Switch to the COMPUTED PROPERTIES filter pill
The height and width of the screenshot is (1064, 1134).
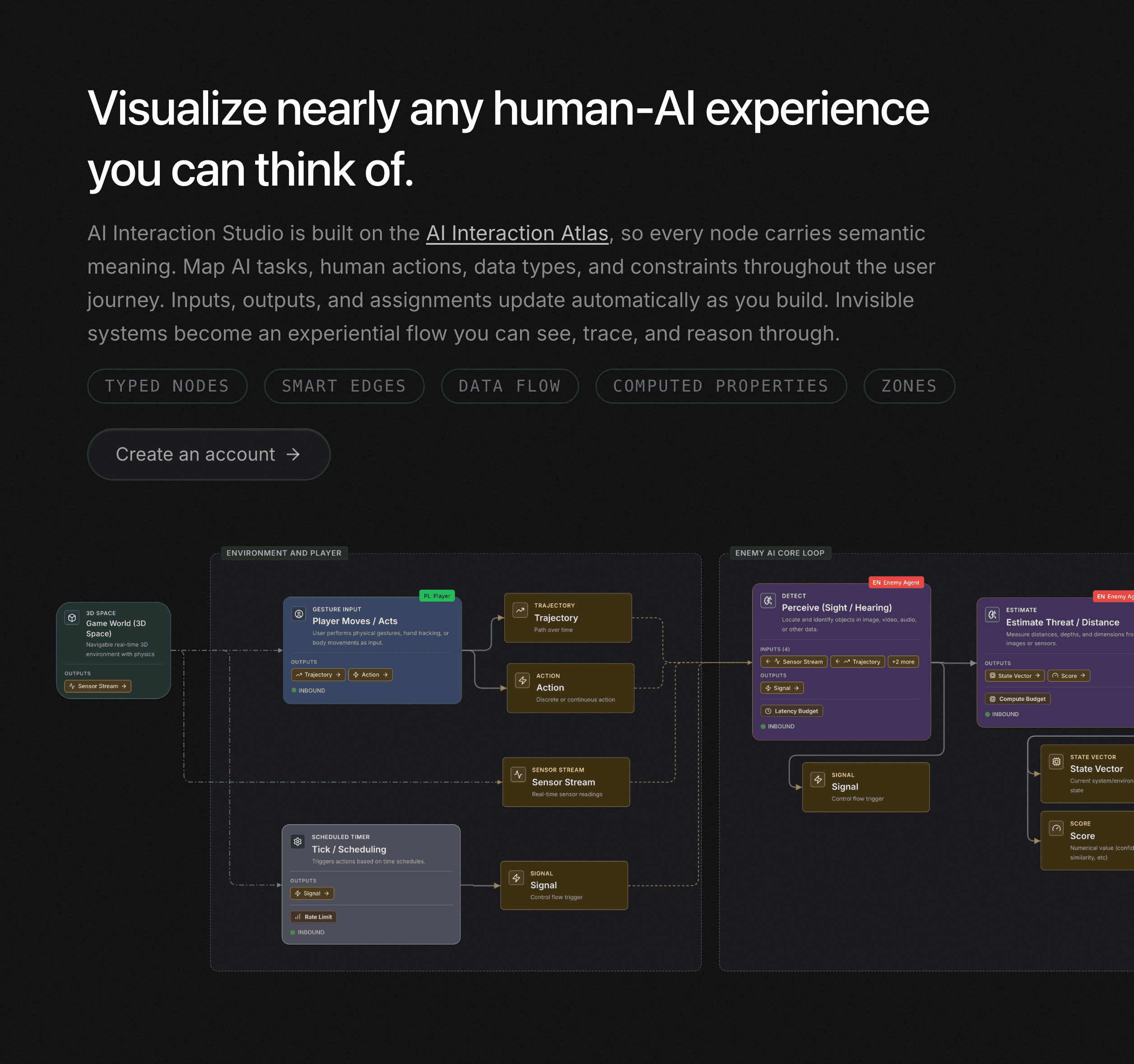[721, 386]
